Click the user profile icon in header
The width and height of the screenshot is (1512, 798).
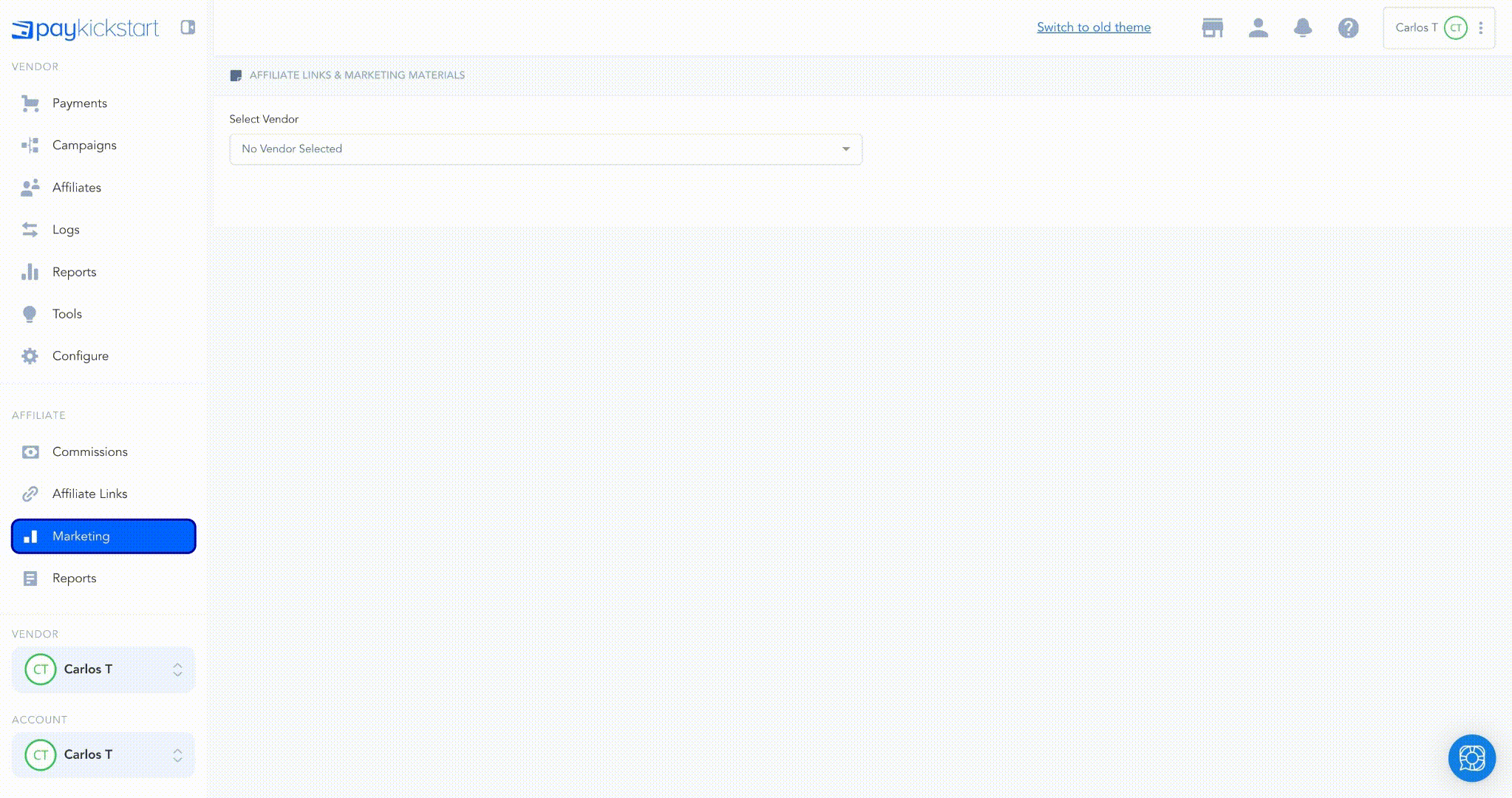pos(1258,28)
